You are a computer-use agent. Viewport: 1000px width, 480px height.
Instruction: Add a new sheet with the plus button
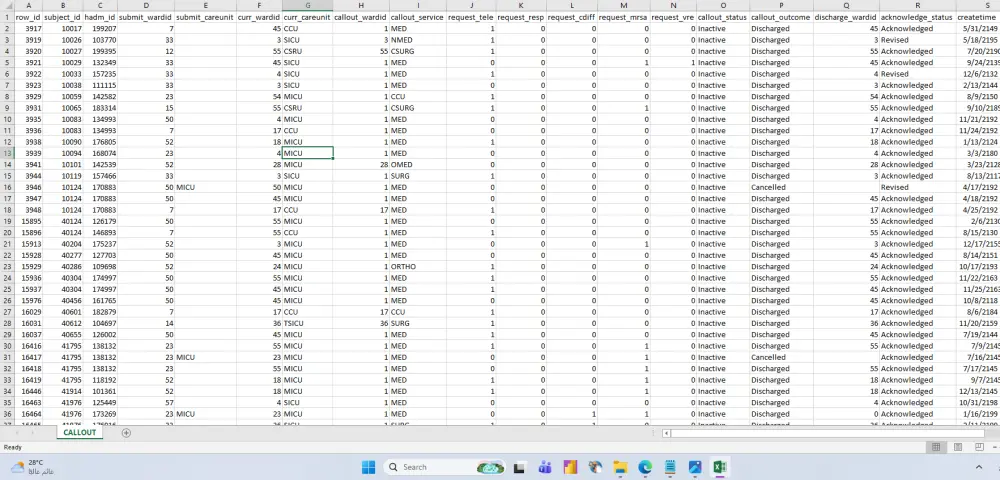(x=126, y=433)
